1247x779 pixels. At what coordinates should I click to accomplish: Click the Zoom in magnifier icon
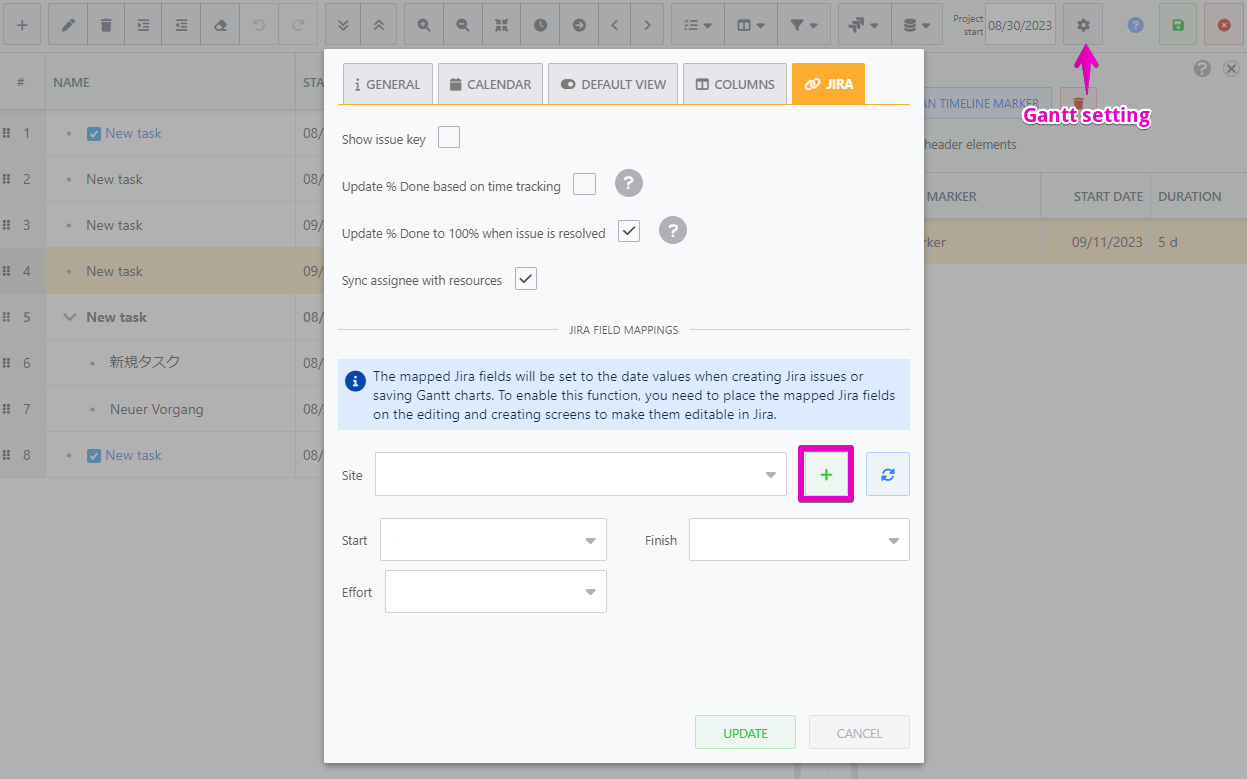point(422,24)
